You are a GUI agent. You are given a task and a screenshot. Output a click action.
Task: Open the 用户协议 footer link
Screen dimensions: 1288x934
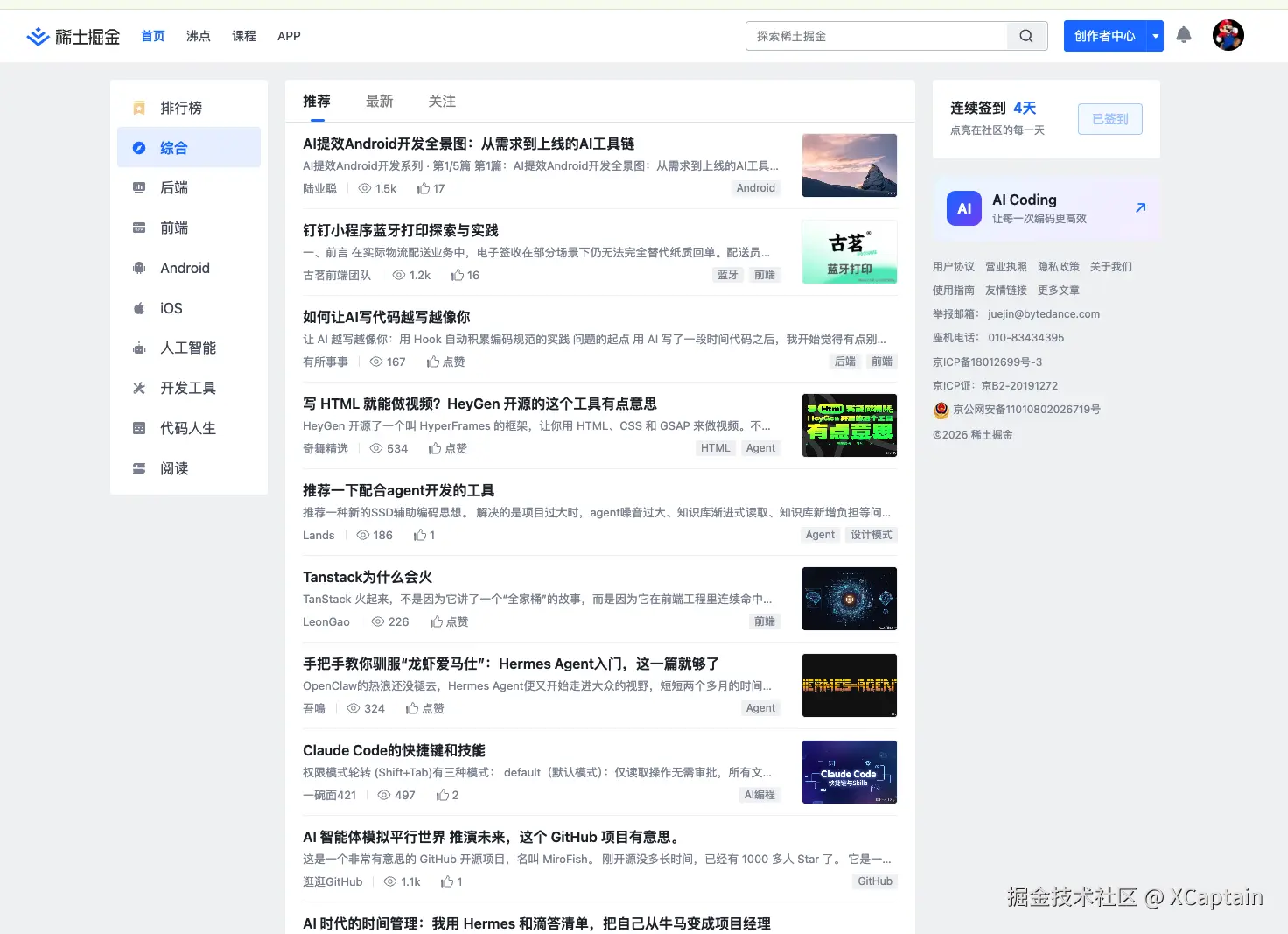954,267
